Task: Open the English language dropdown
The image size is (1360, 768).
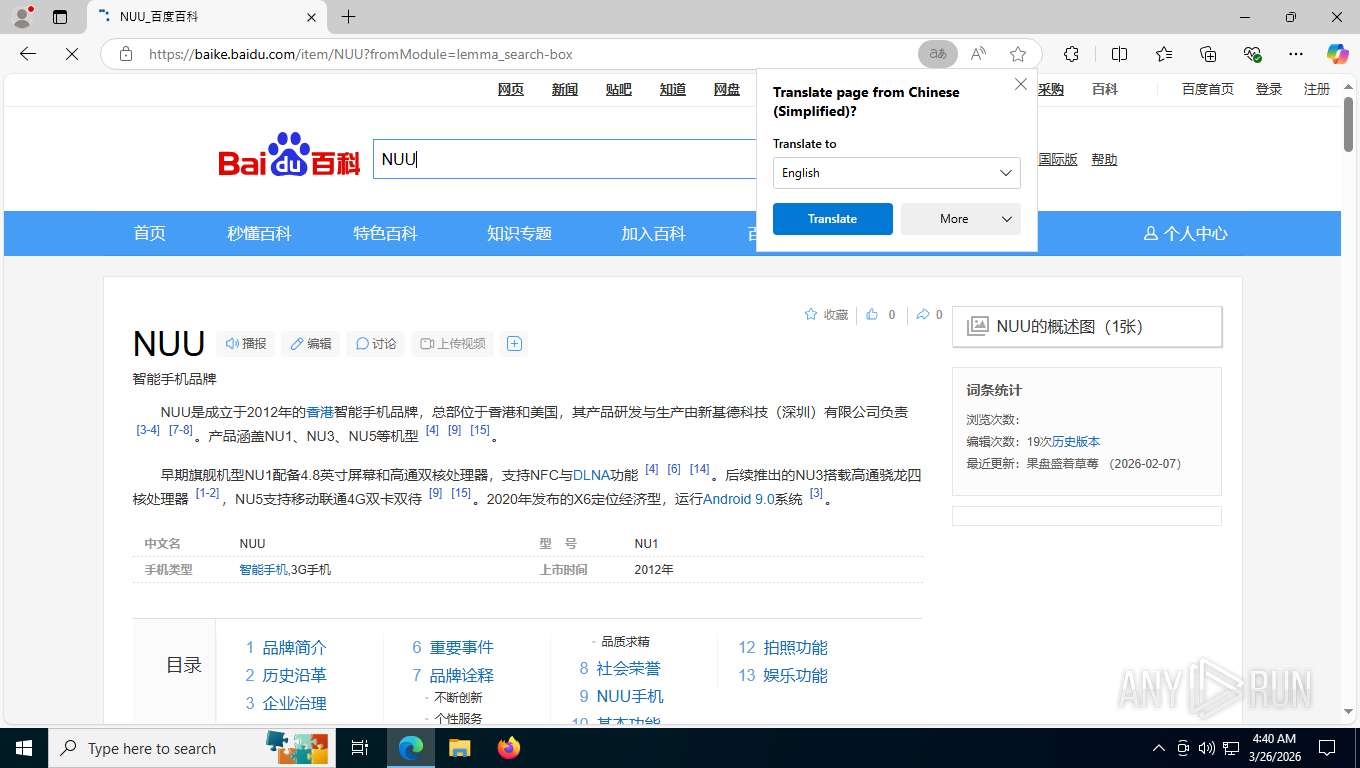Action: 896,173
